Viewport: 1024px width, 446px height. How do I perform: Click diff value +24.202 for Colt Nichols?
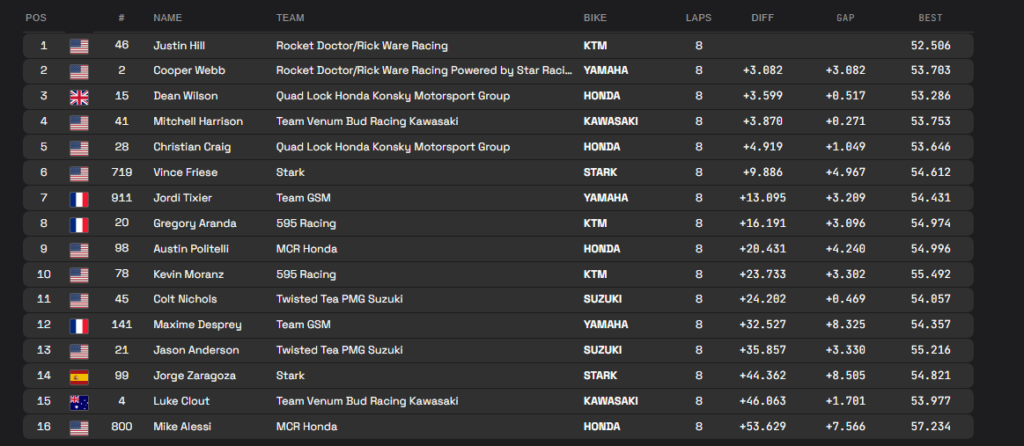pyautogui.click(x=763, y=299)
